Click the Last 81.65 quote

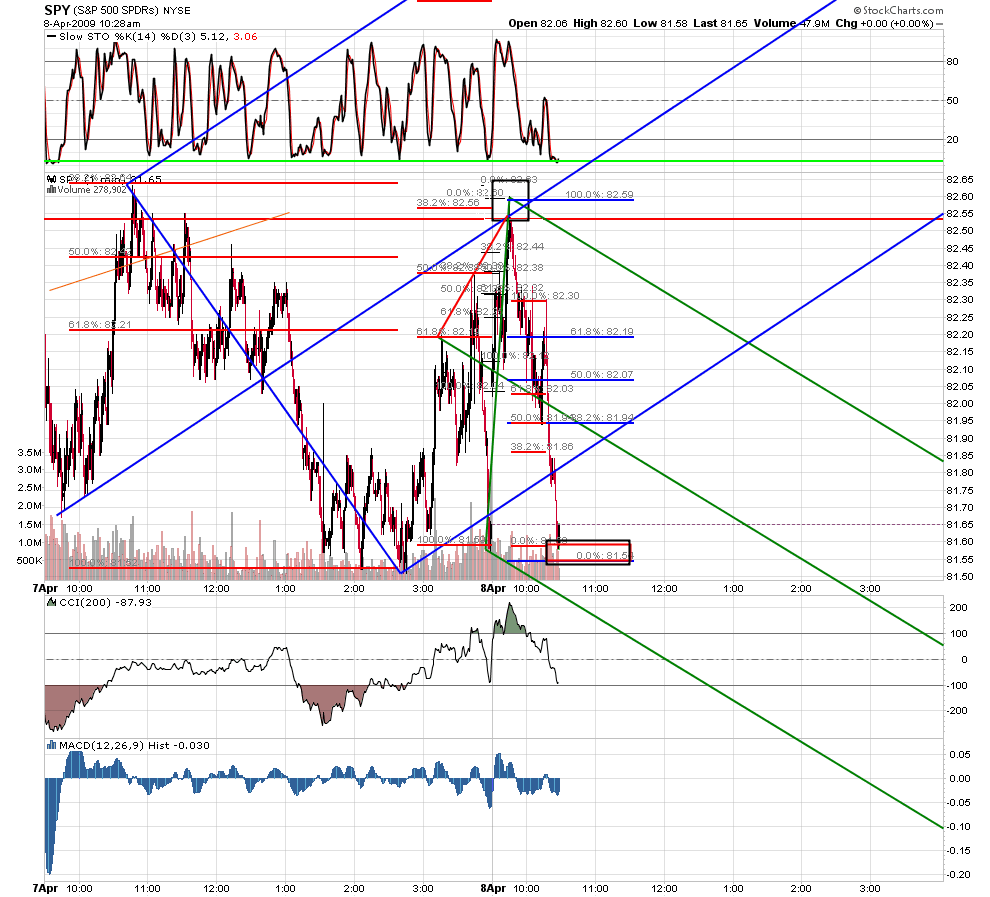click(x=720, y=23)
